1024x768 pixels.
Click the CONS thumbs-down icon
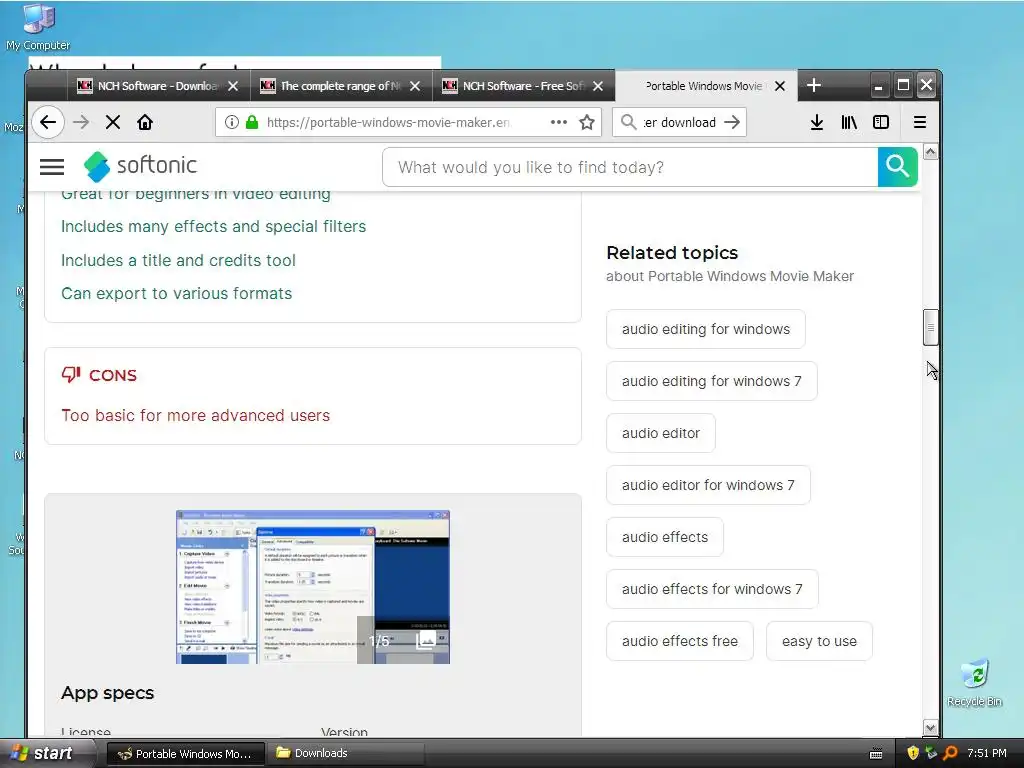(x=71, y=375)
